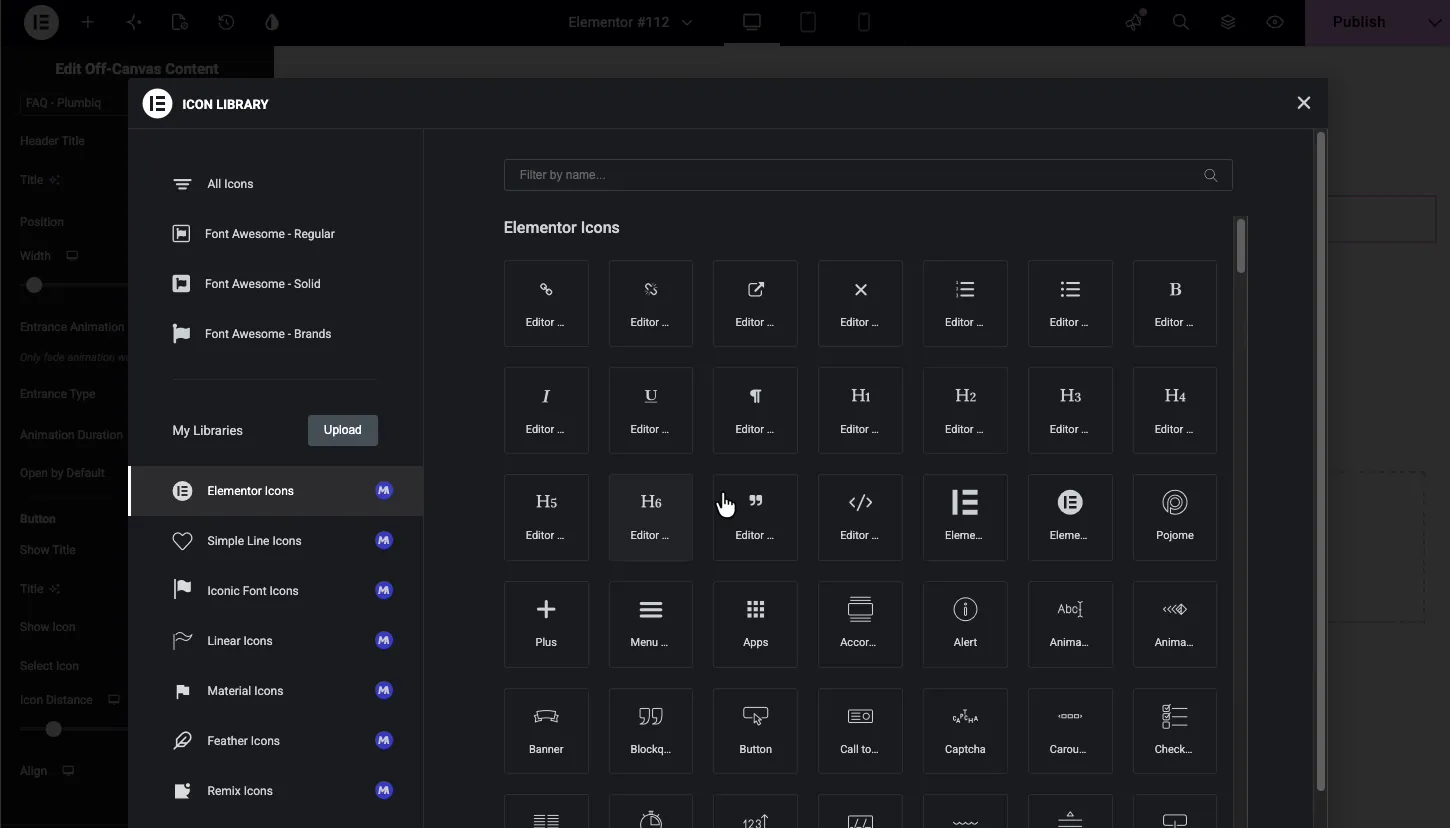Choose the Banner icon
The height and width of the screenshot is (828, 1450).
546,731
